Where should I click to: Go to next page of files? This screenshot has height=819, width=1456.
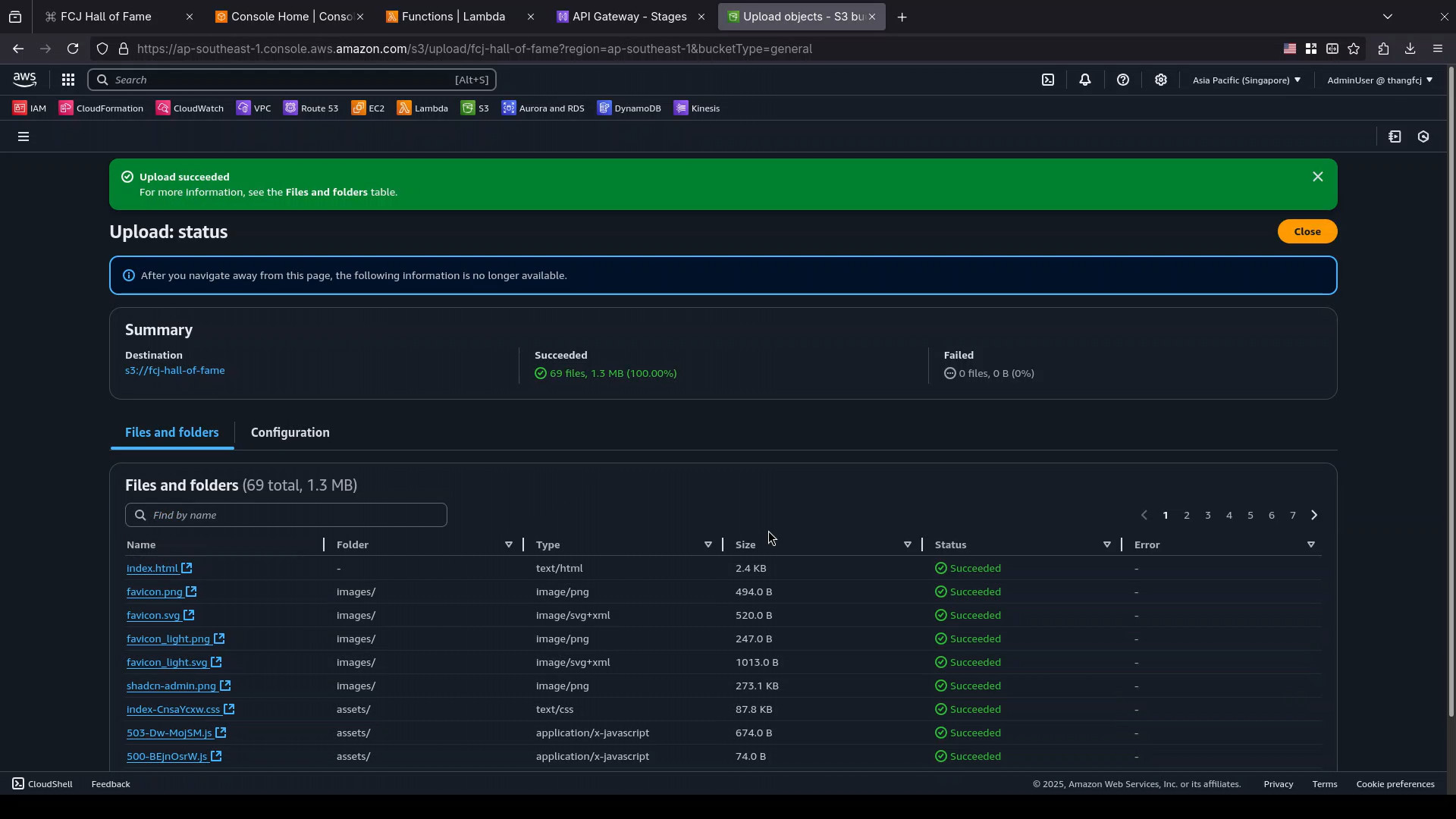[x=1314, y=515]
